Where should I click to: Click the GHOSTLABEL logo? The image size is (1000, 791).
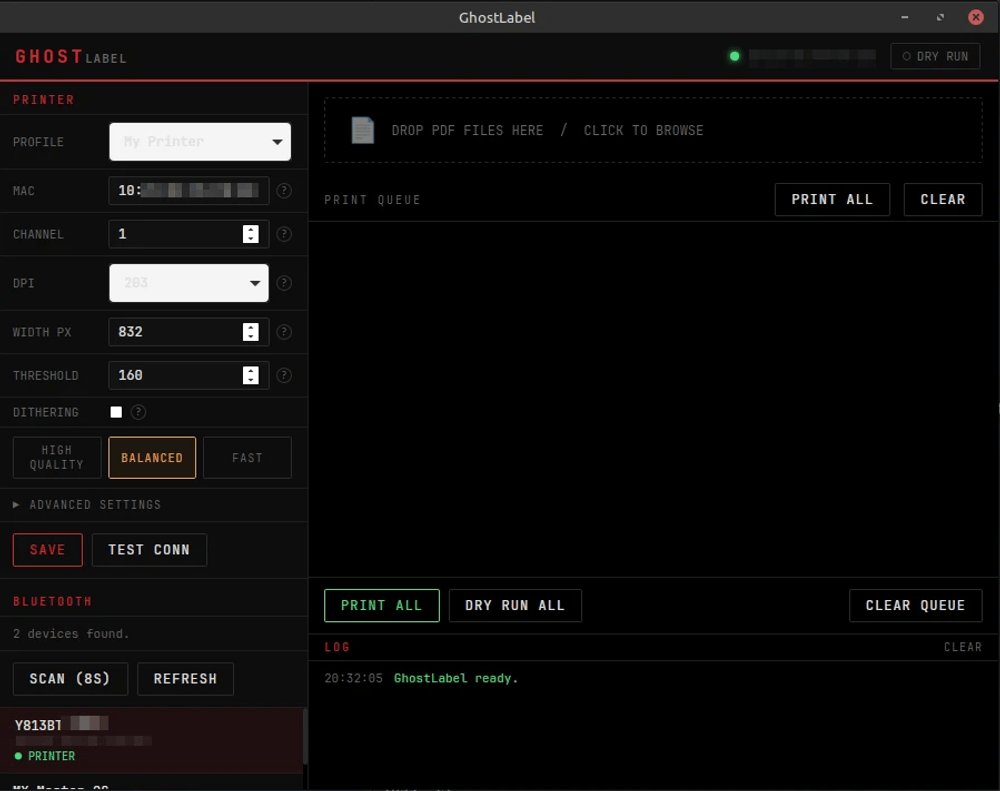click(71, 57)
